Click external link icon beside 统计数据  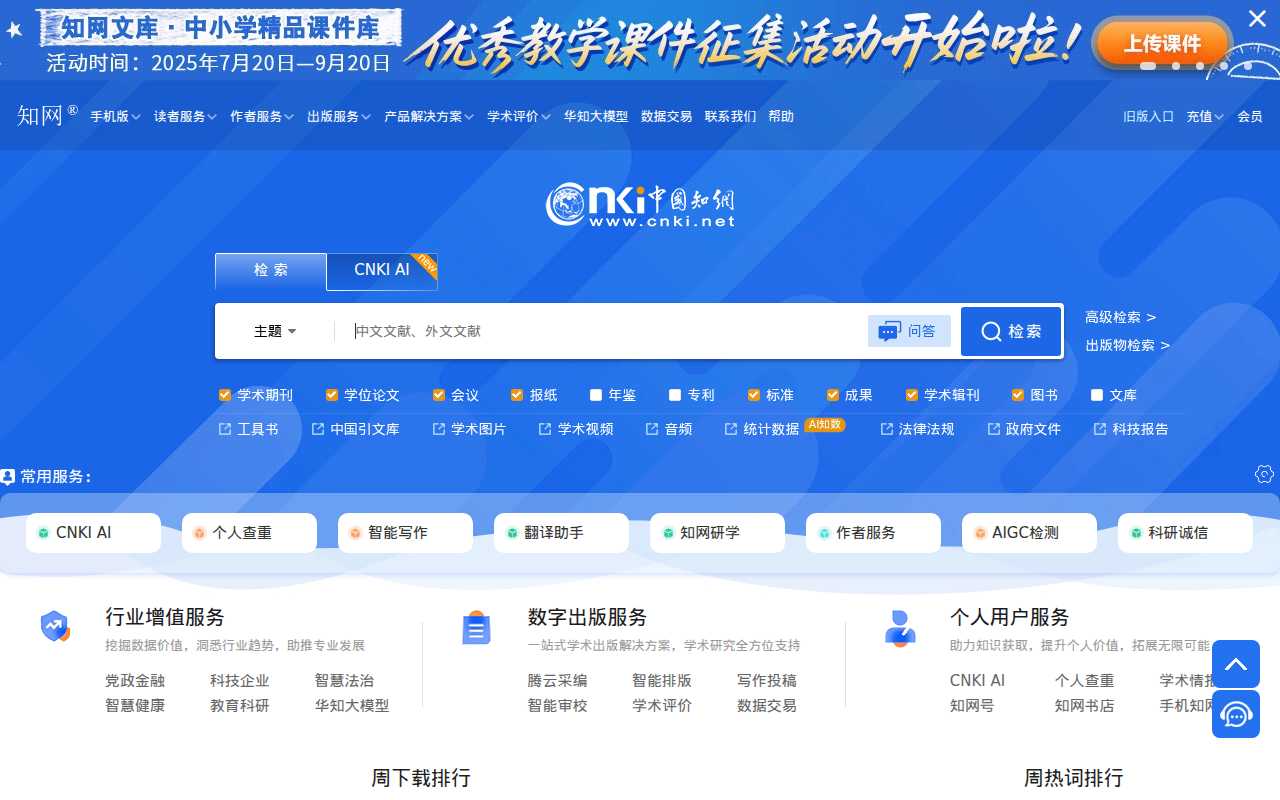coord(731,429)
